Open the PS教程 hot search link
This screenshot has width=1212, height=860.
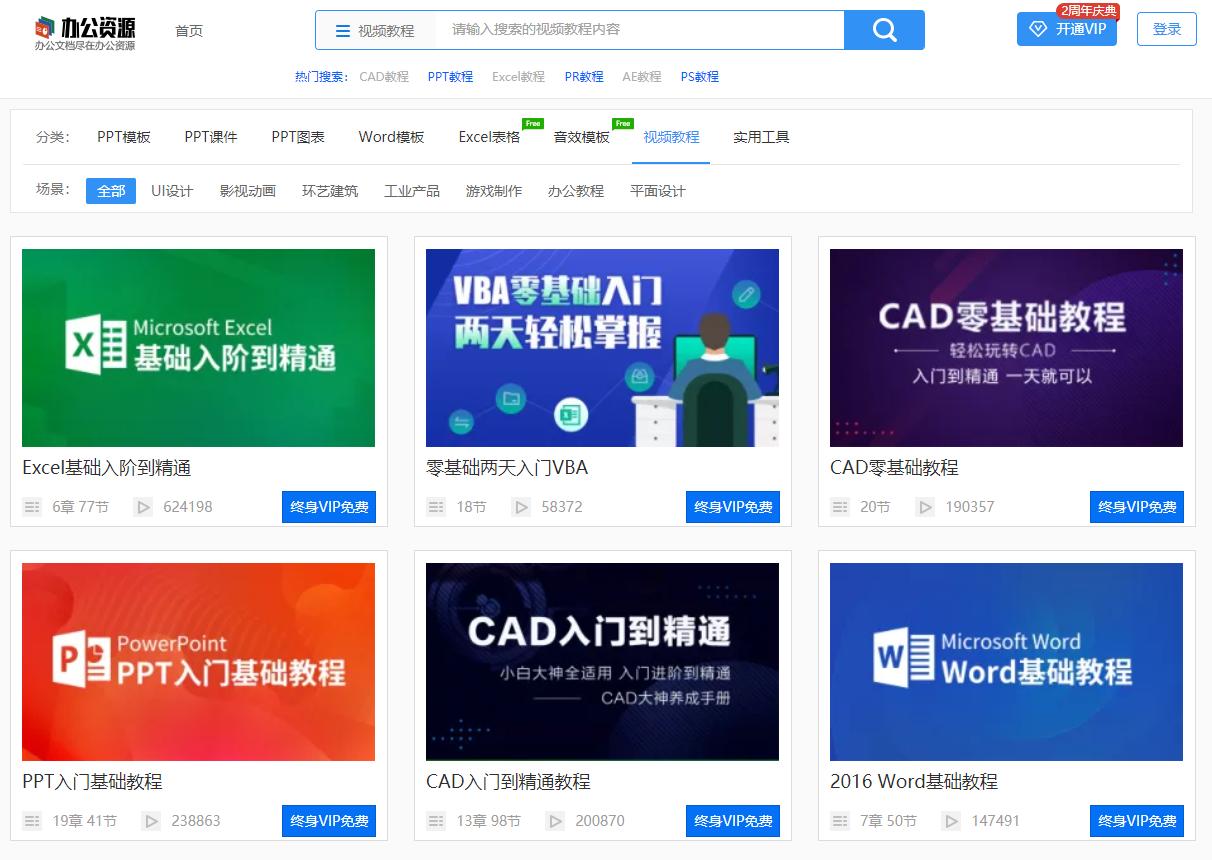coord(699,76)
